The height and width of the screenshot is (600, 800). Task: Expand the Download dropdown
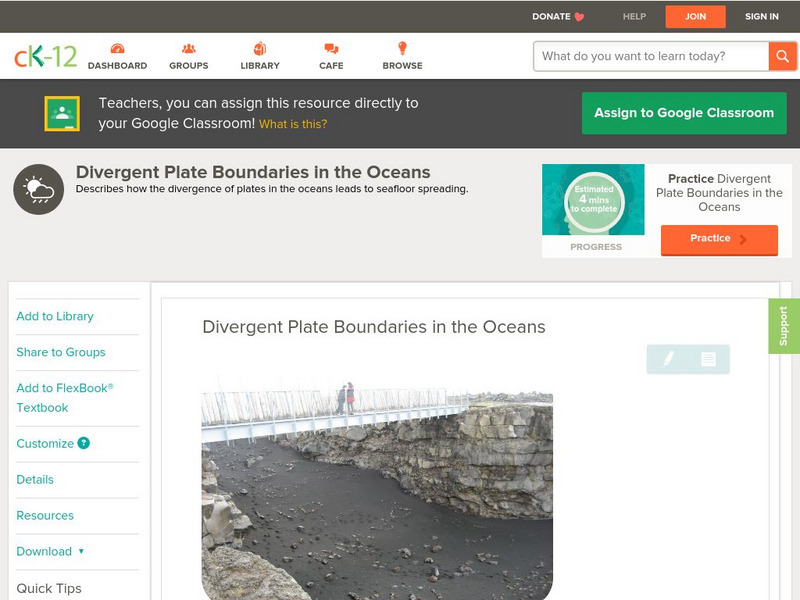[50, 552]
